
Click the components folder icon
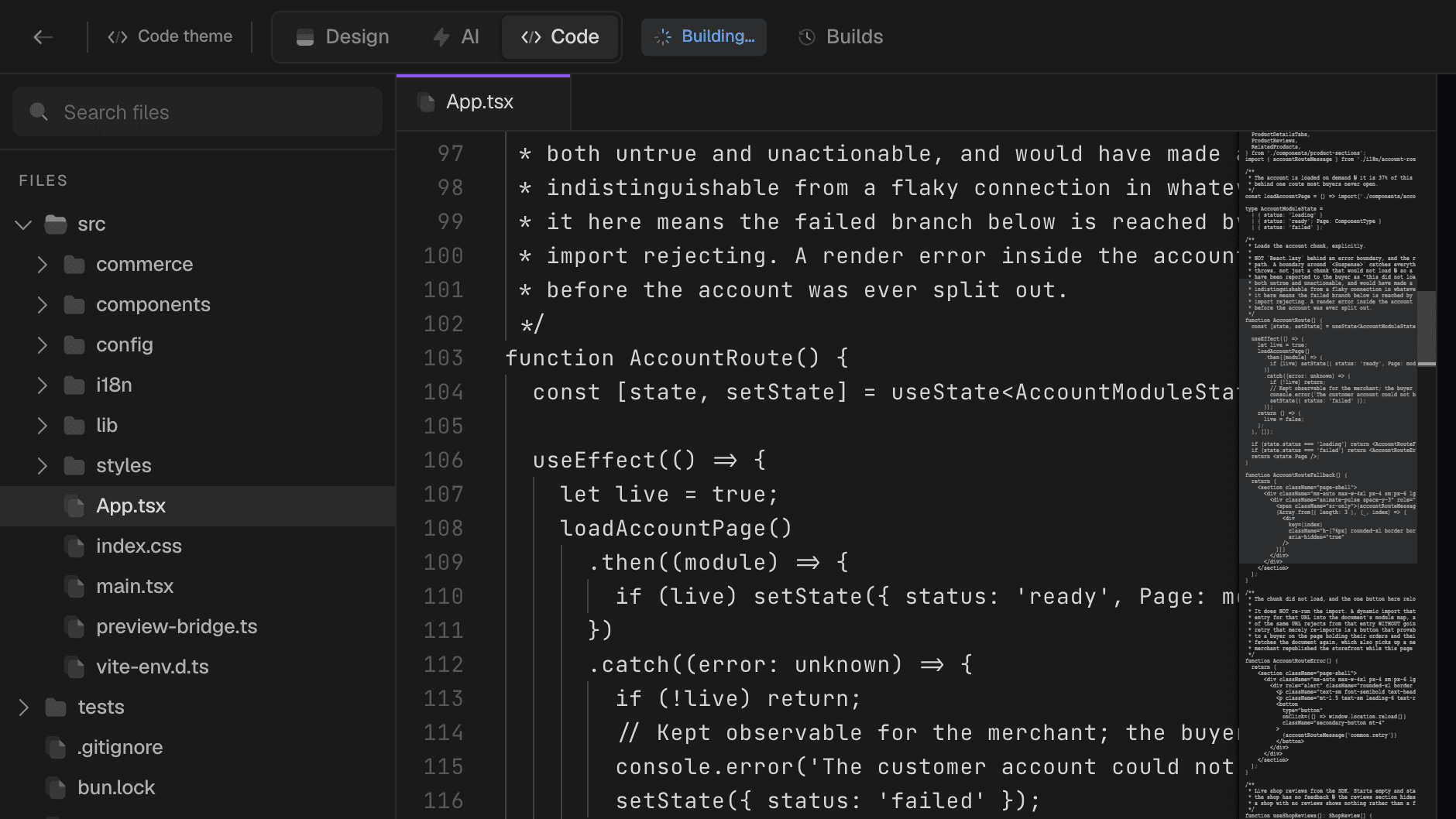(x=74, y=305)
